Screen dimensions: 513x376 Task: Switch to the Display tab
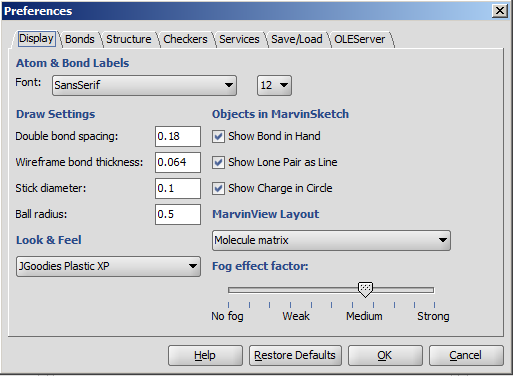[x=36, y=39]
